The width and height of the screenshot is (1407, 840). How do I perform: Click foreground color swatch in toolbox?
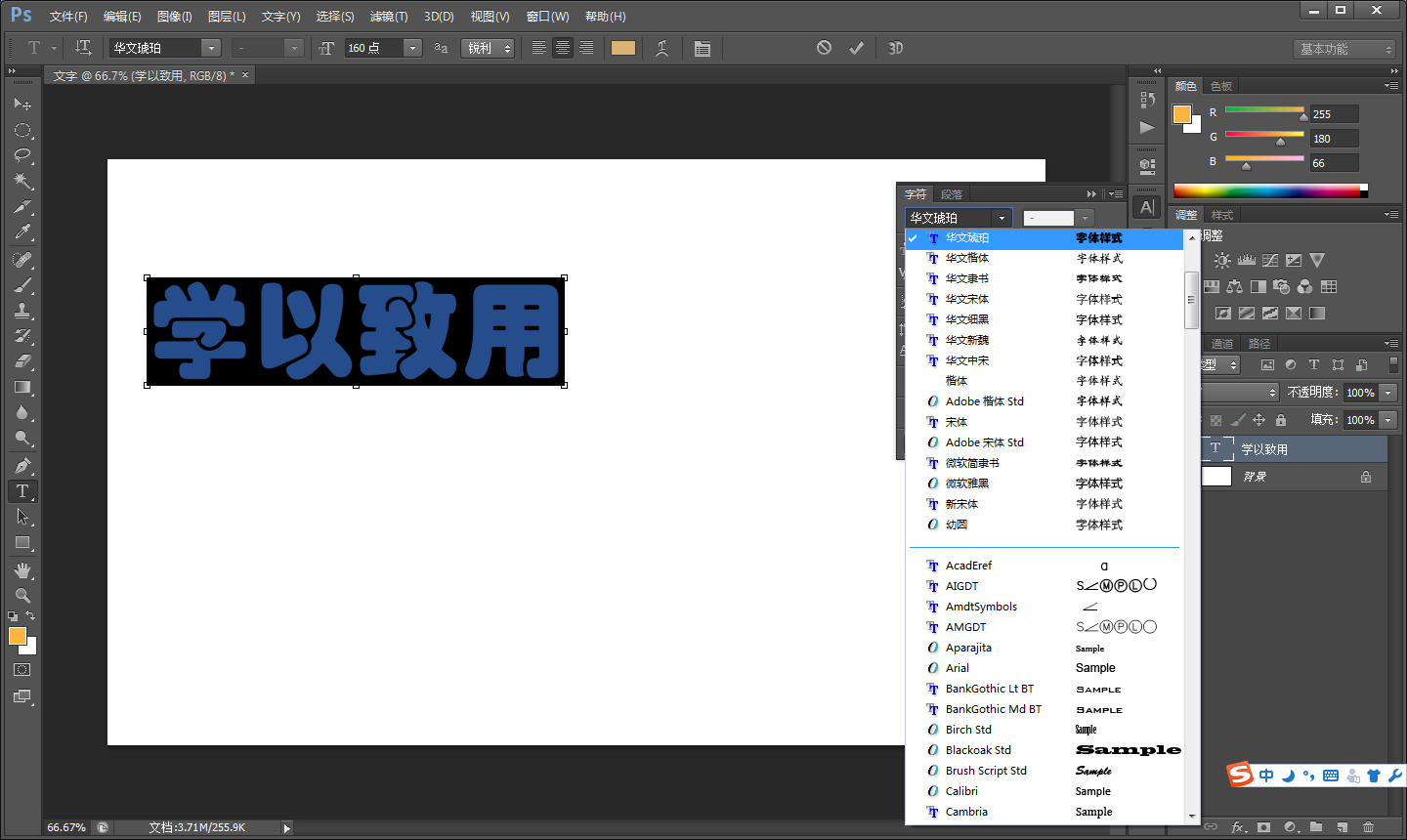tap(17, 636)
